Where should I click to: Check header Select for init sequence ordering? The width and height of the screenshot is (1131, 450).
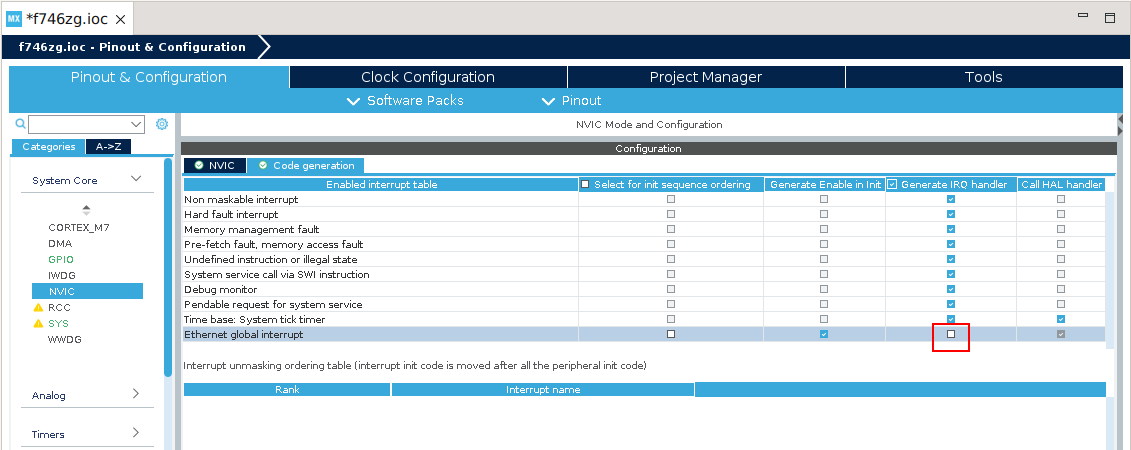pyautogui.click(x=585, y=184)
